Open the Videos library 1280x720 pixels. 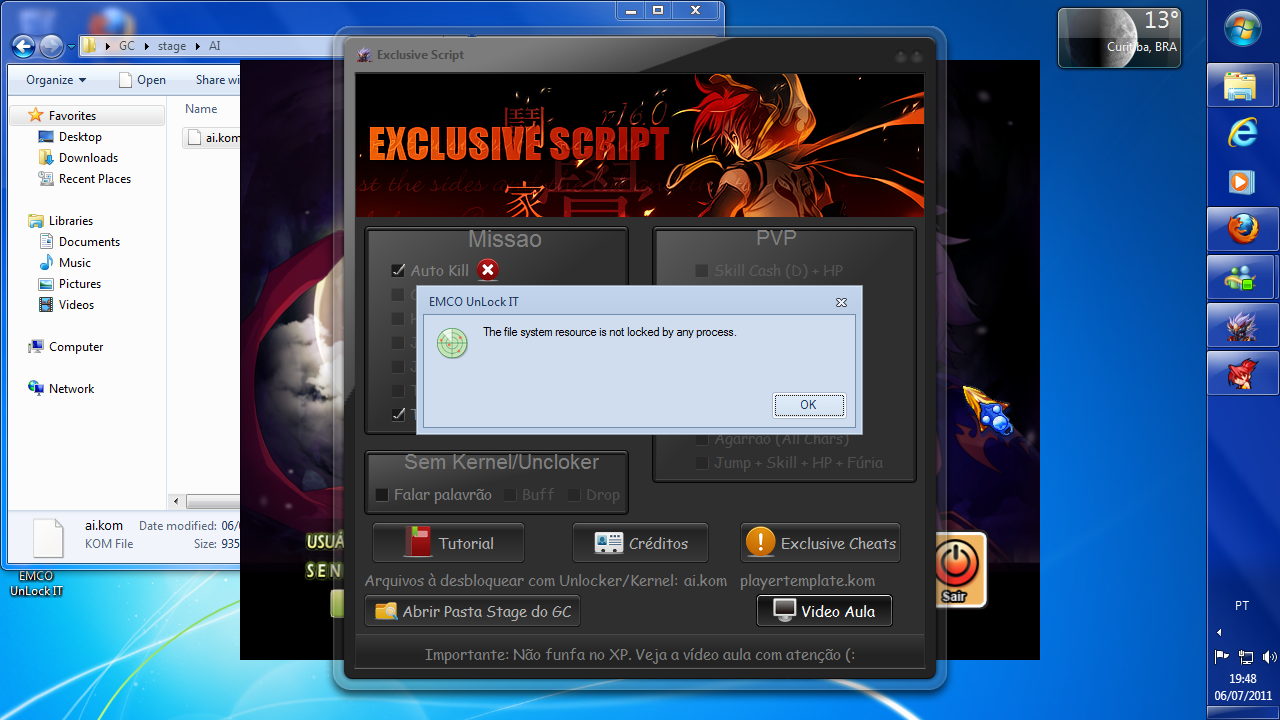tap(76, 305)
